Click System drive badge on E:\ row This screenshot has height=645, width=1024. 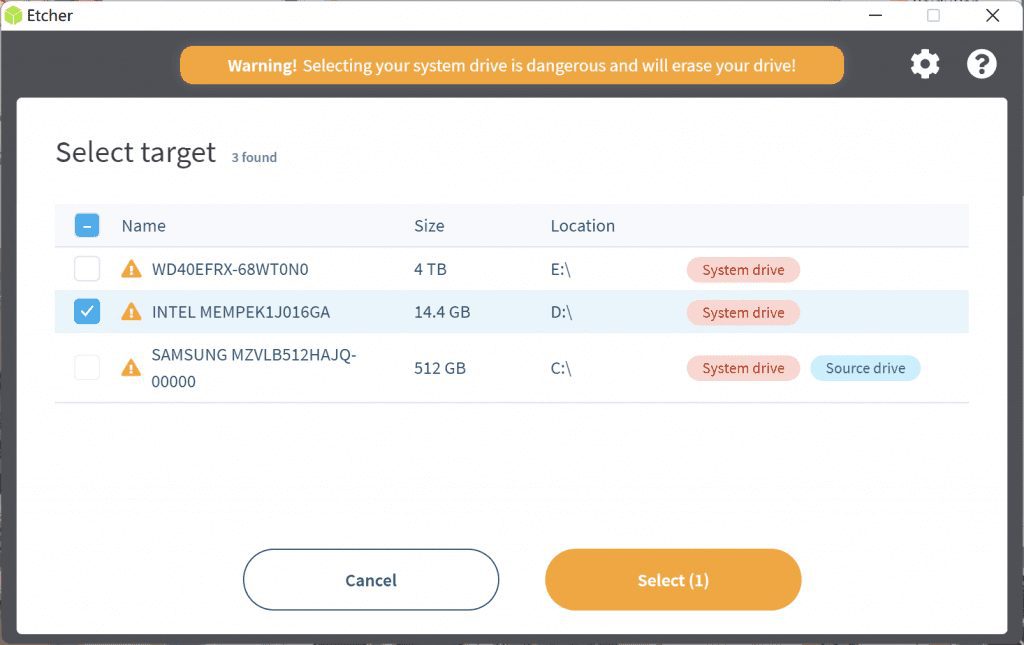coord(743,270)
